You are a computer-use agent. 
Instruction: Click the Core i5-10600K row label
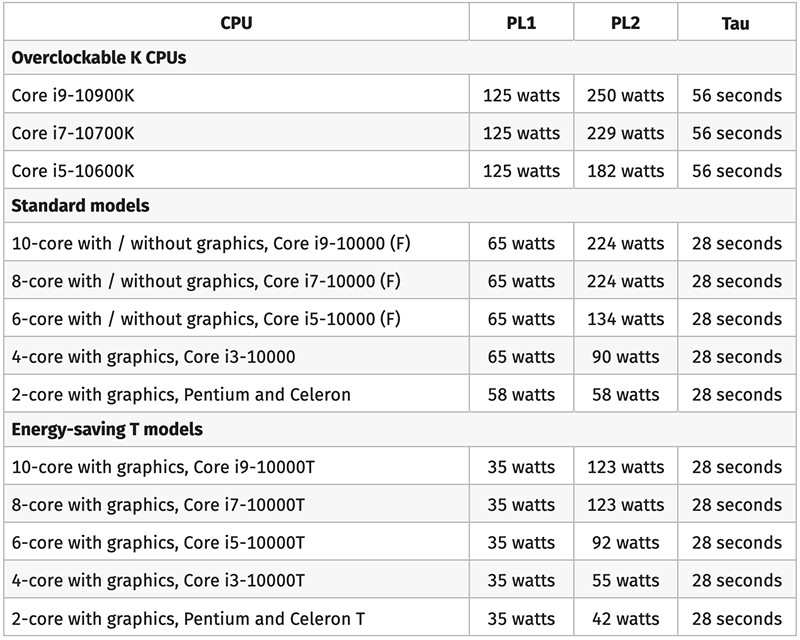click(72, 170)
